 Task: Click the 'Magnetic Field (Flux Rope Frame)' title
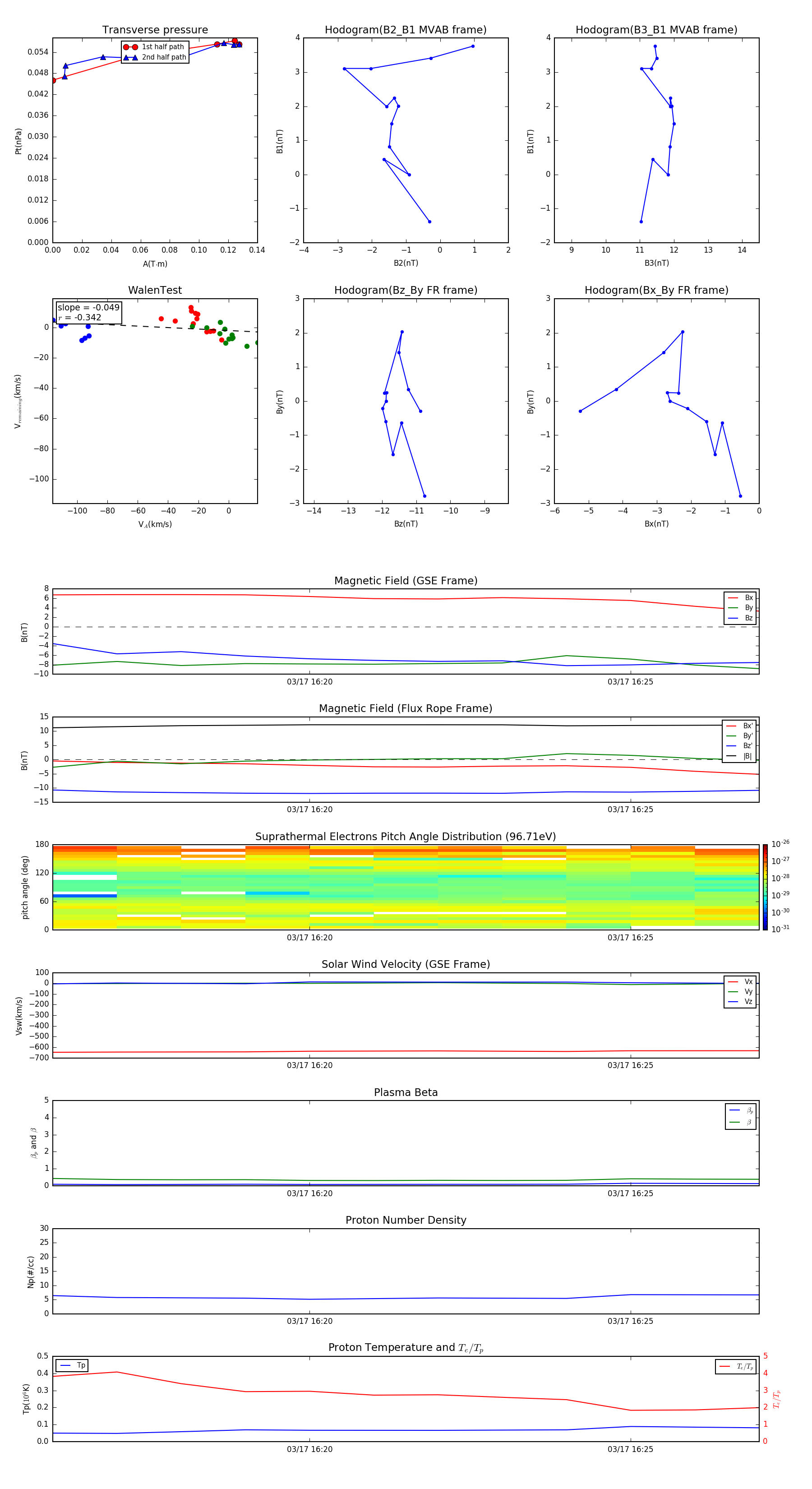[406, 708]
